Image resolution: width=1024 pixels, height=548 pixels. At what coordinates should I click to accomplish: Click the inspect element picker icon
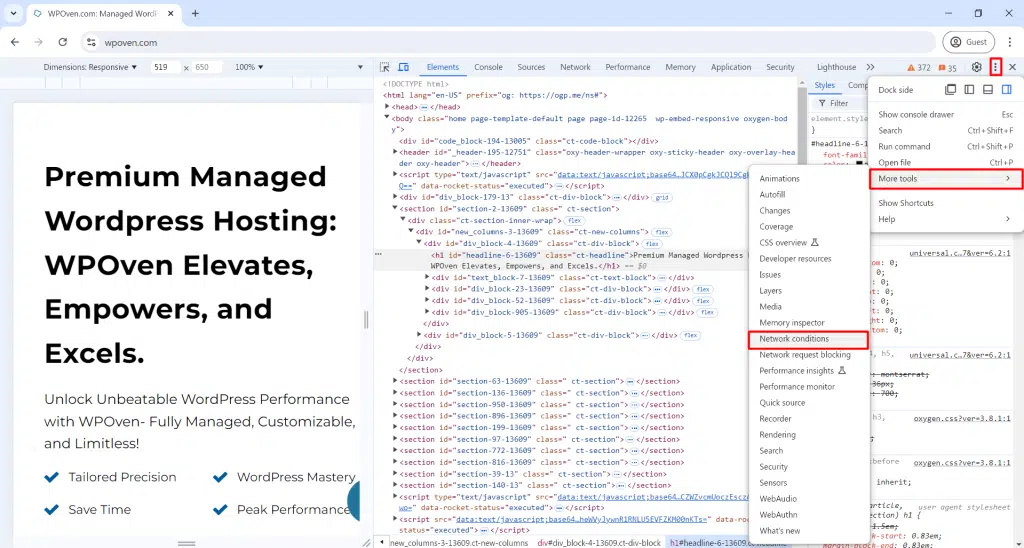385,67
